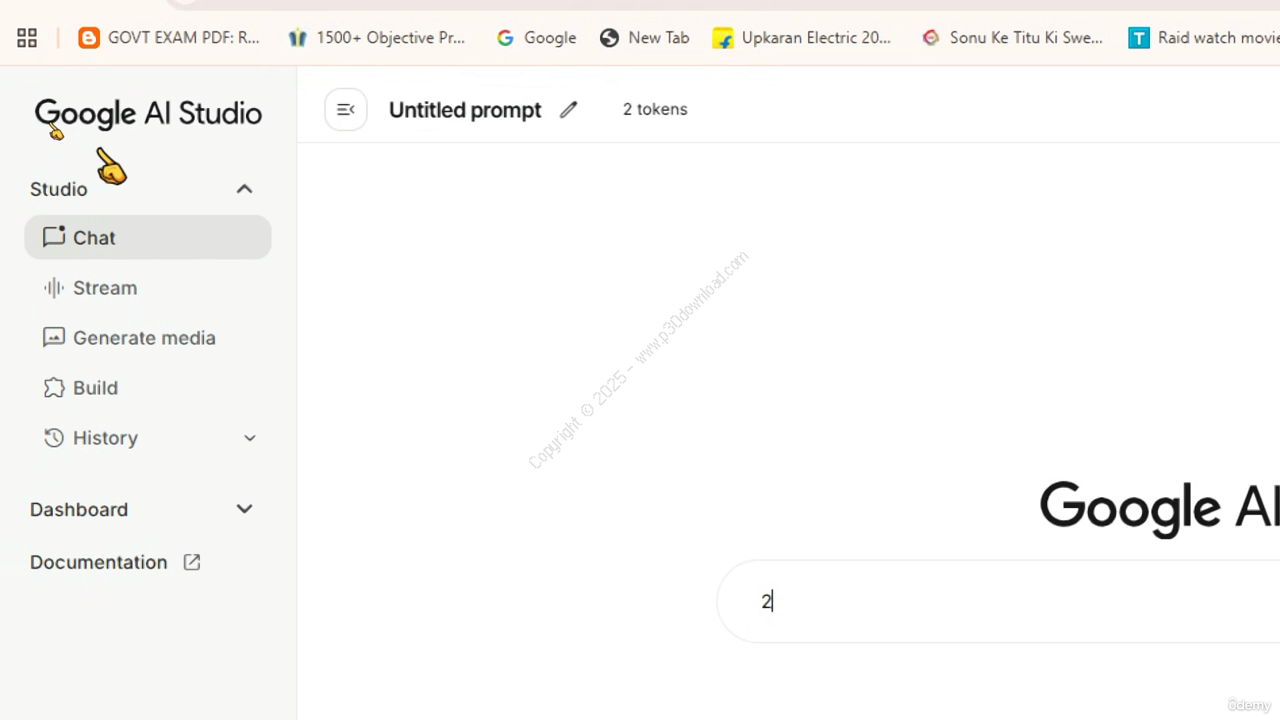Click the Generate media image icon
The image size is (1280, 720).
pos(54,338)
